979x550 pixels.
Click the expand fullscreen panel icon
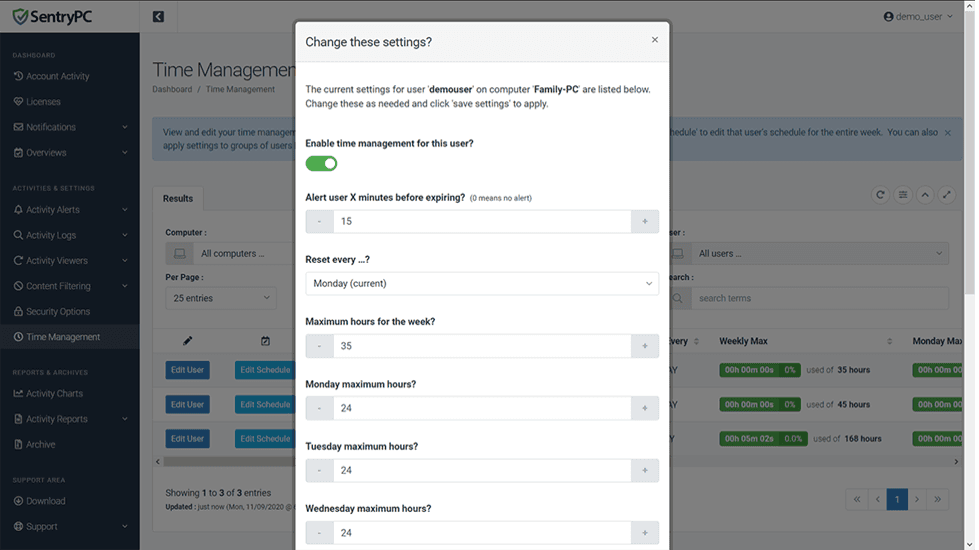947,195
